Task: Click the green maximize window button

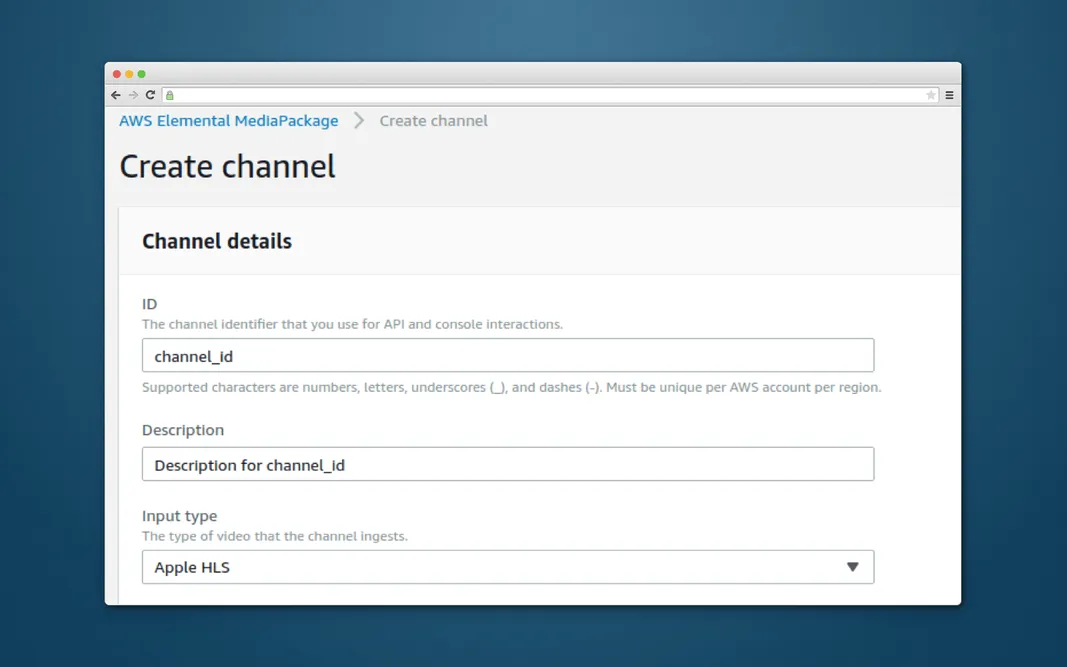Action: [142, 74]
